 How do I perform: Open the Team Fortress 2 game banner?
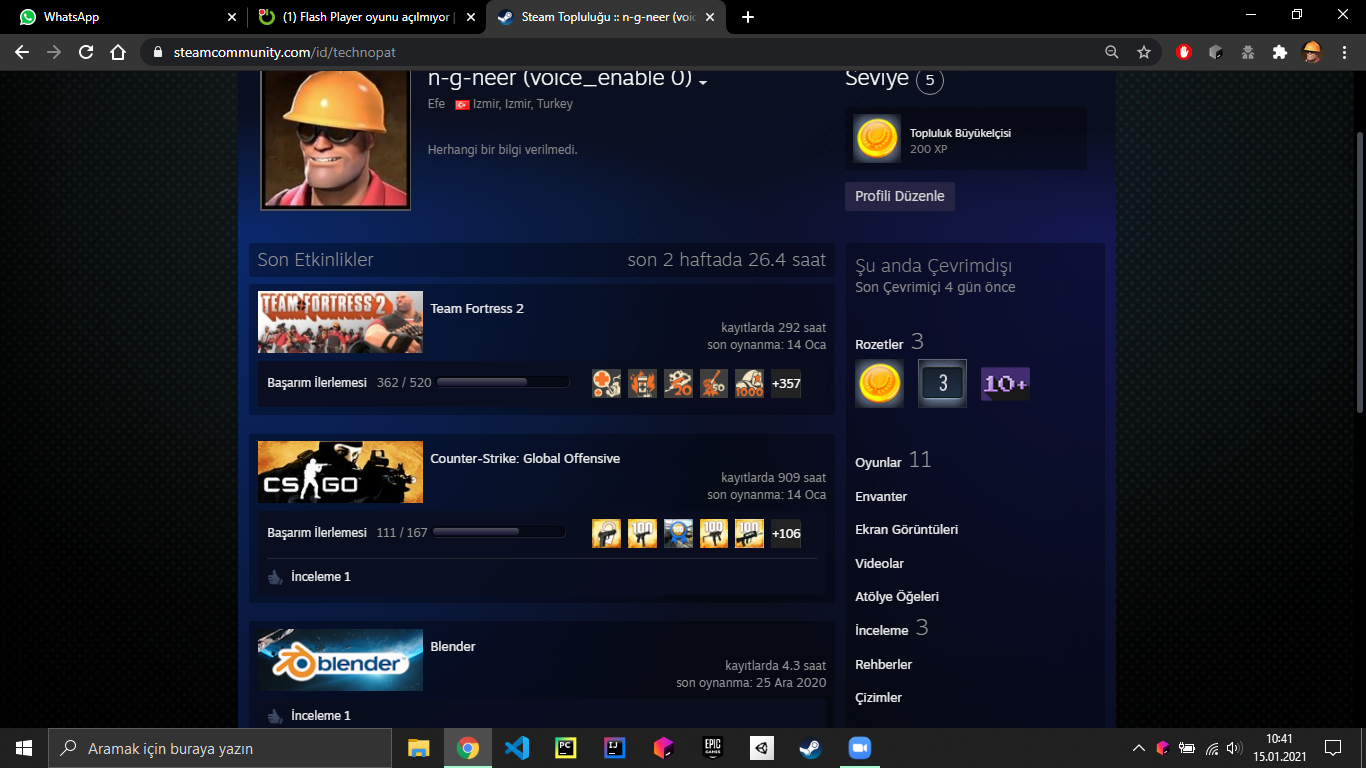(x=340, y=322)
